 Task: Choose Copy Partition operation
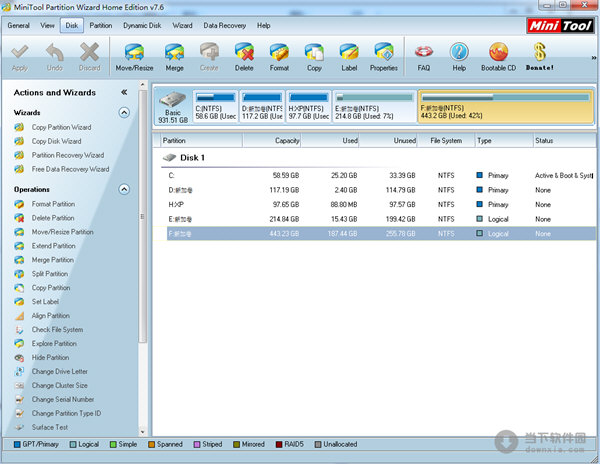click(x=51, y=288)
